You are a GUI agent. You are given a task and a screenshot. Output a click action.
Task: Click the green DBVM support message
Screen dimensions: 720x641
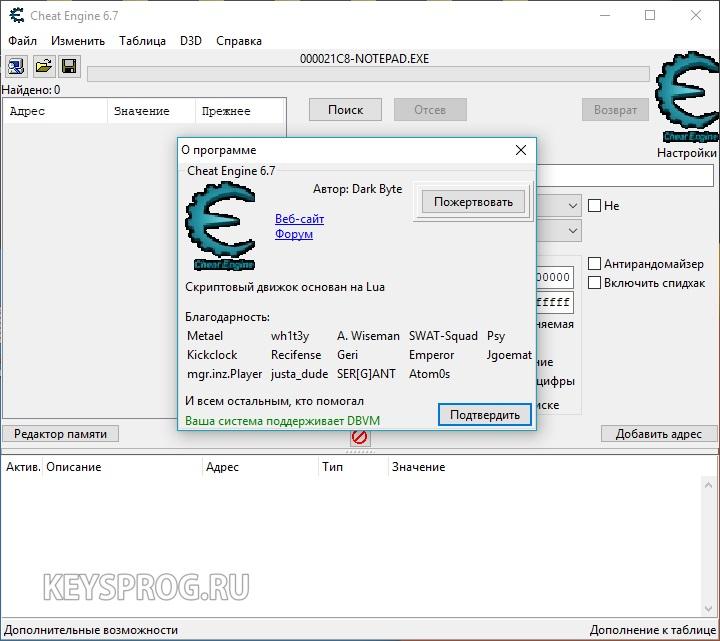coord(282,421)
